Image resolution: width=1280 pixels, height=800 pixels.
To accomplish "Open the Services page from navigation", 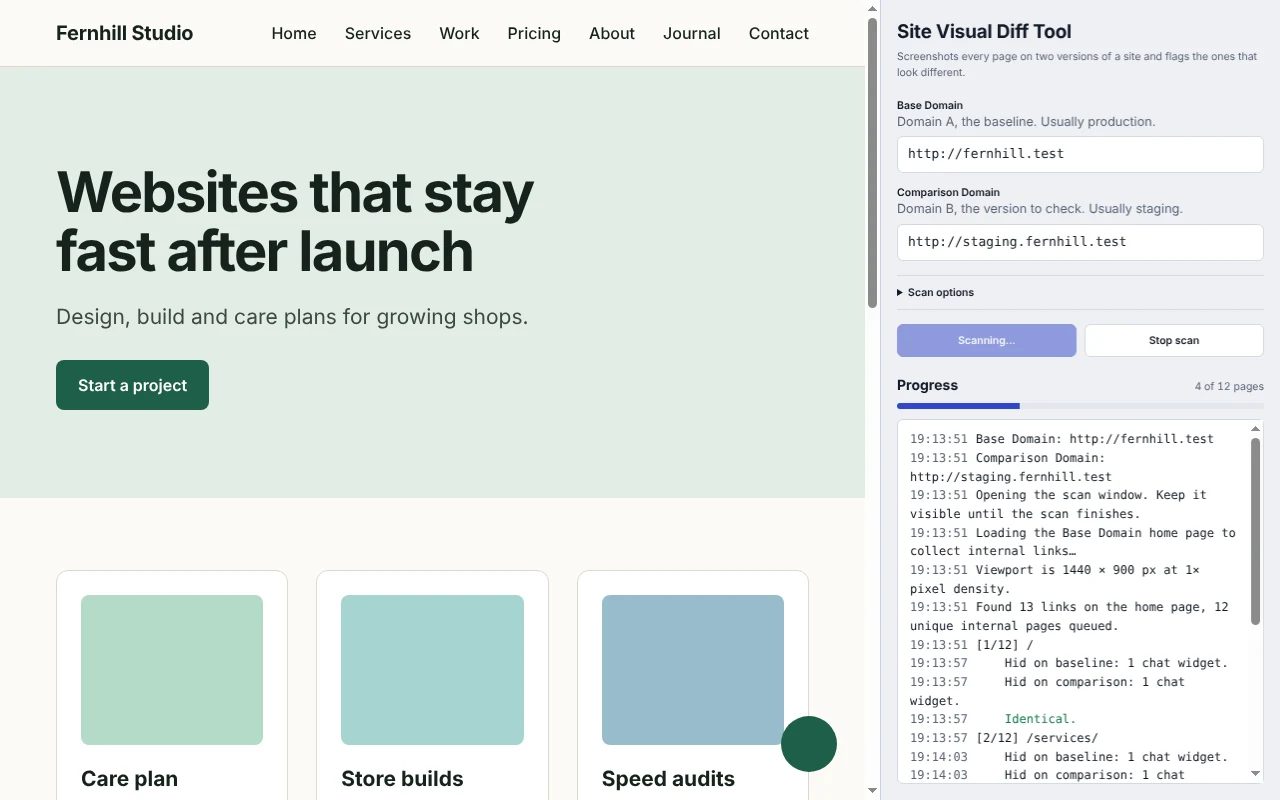I will pyautogui.click(x=378, y=33).
